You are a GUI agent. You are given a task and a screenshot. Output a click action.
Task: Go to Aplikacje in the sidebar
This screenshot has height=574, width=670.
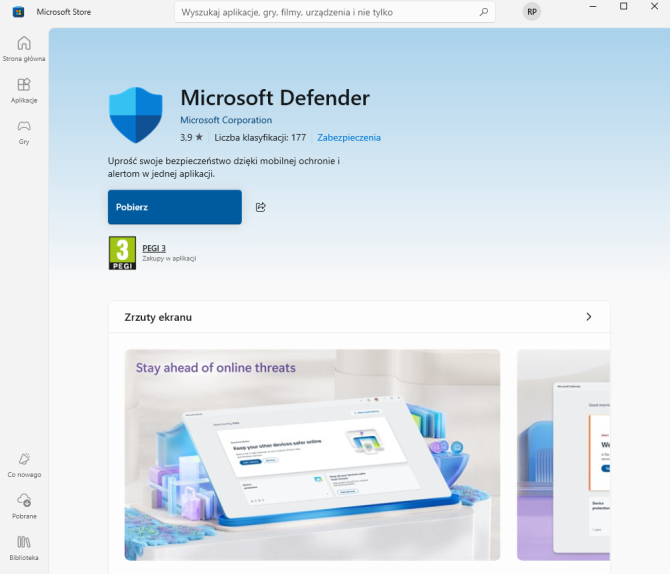(24, 91)
